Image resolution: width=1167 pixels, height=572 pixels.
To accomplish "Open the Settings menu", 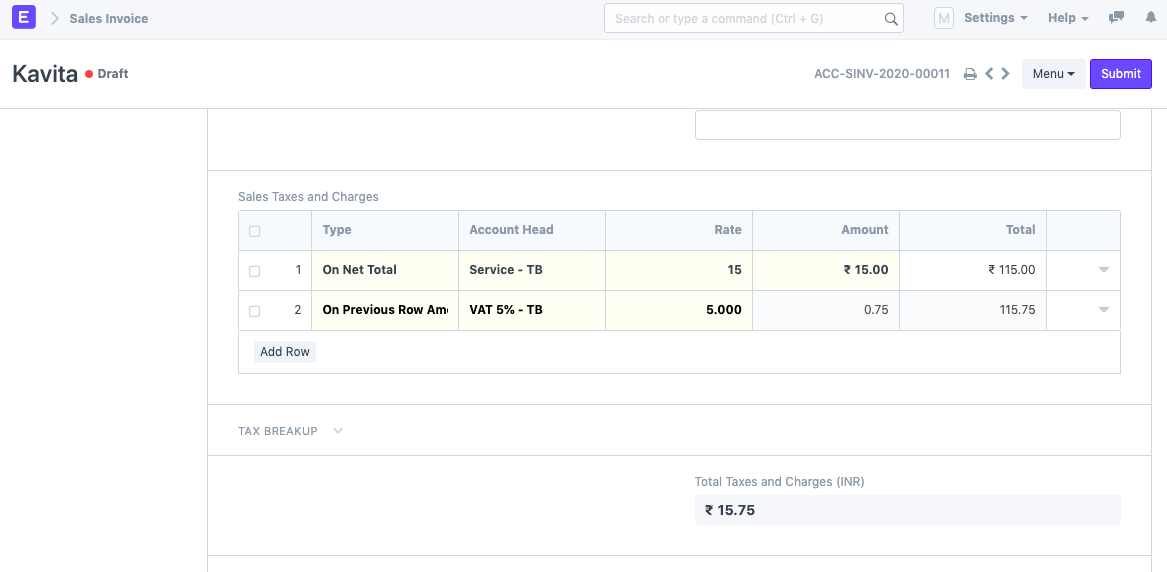I will (995, 18).
